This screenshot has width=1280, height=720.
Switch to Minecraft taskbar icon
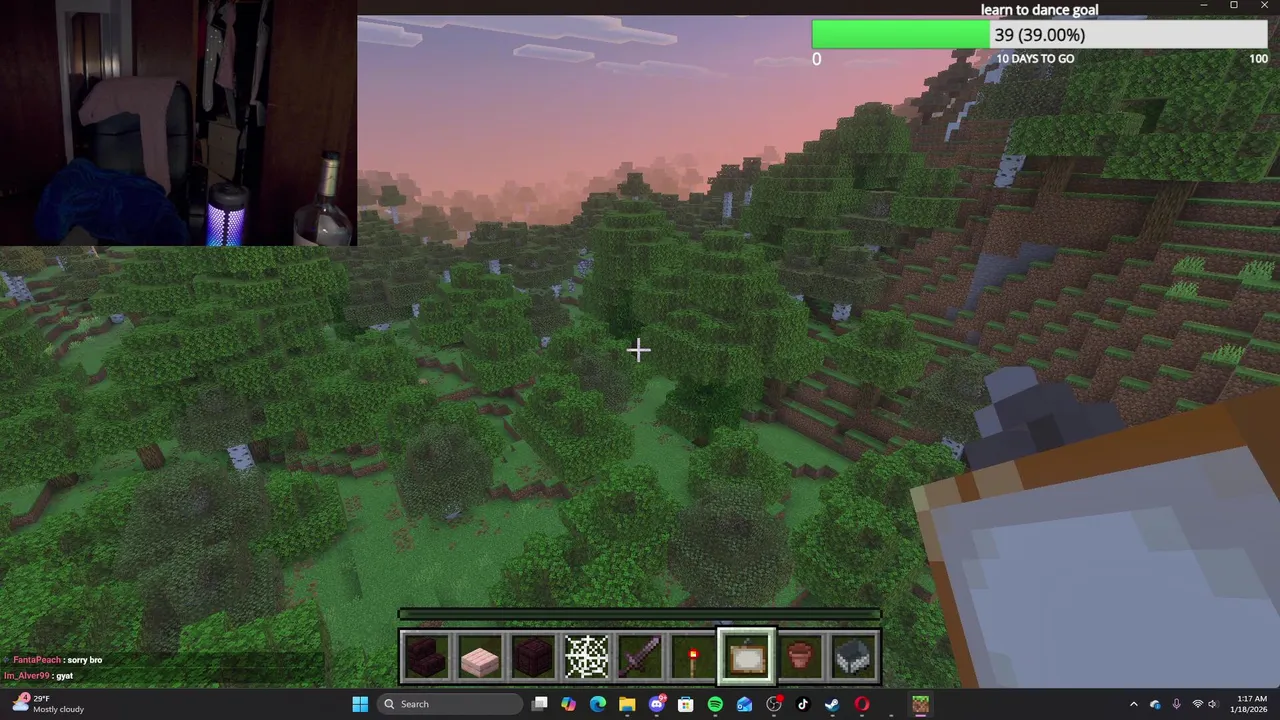(x=920, y=704)
